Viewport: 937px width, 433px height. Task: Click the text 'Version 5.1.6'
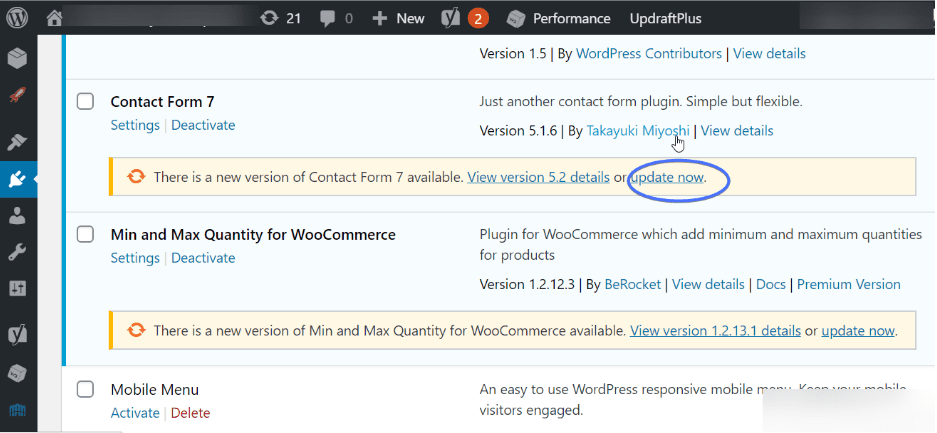tap(518, 131)
